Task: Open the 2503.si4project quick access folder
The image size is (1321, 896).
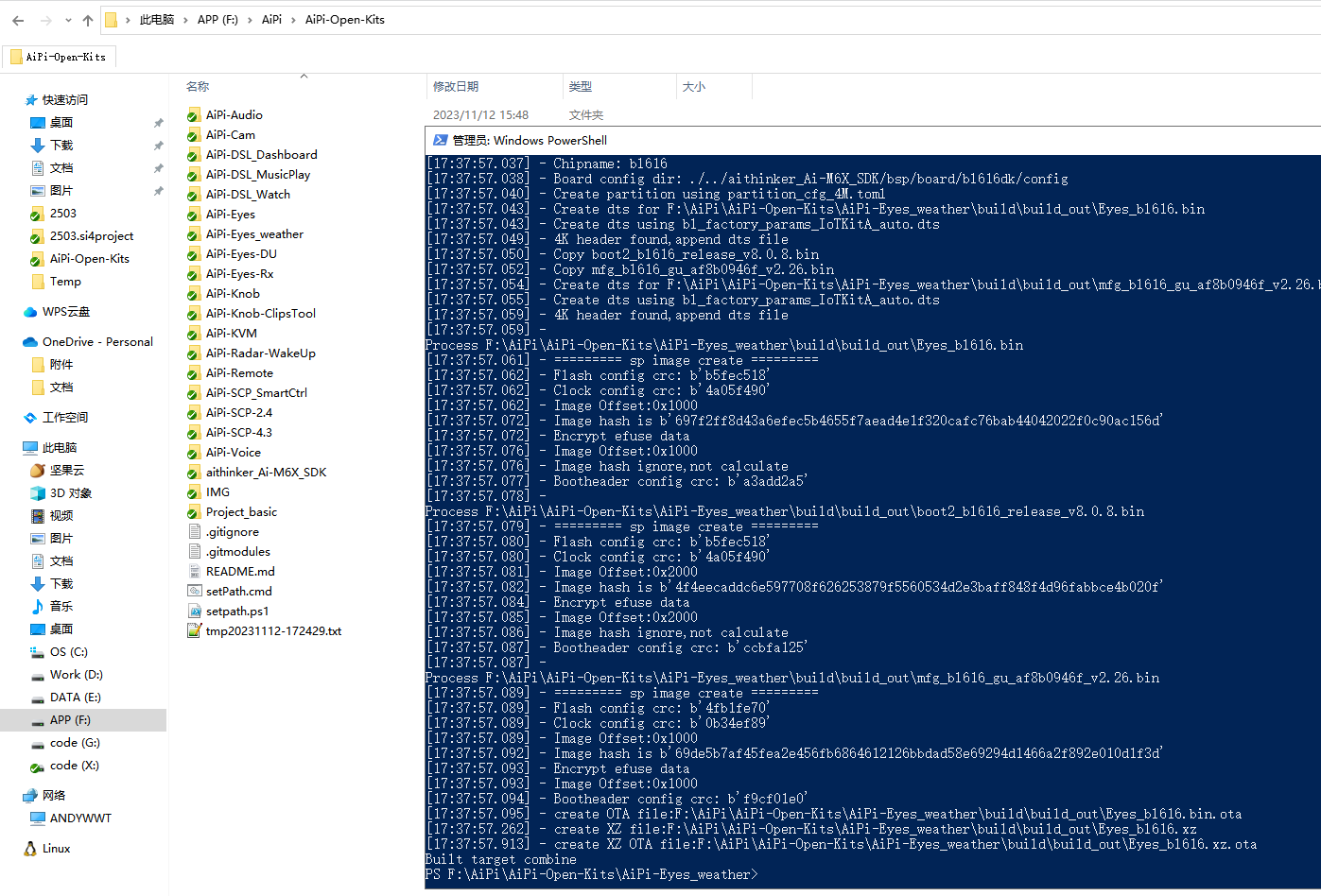Action: point(81,236)
